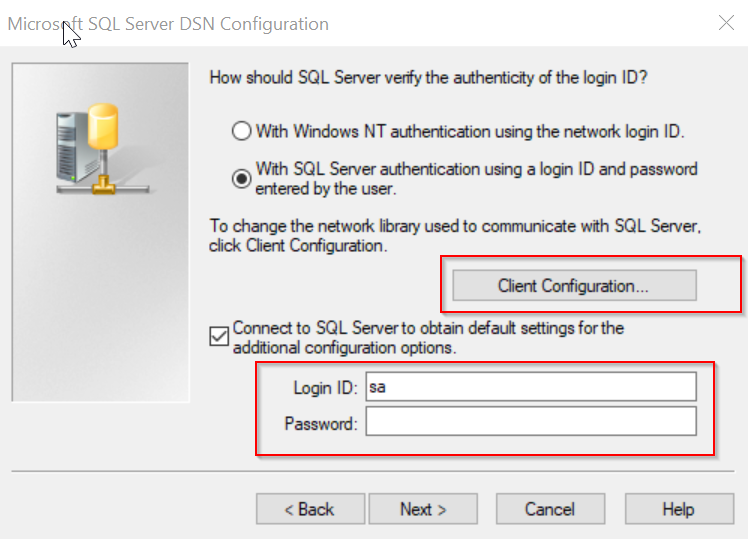The height and width of the screenshot is (539, 748).
Task: Click the 'Login ID:' field label
Action: pos(325,388)
